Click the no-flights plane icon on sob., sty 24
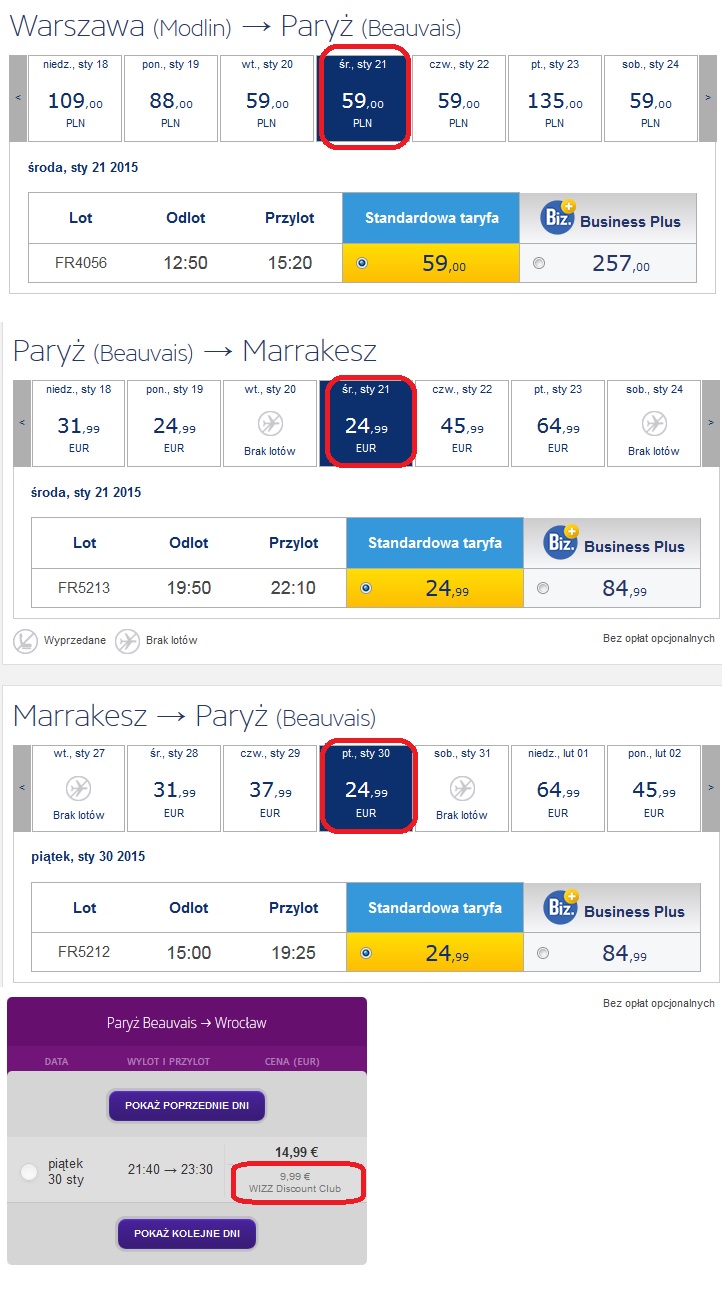This screenshot has width=723, height=1290. [654, 424]
